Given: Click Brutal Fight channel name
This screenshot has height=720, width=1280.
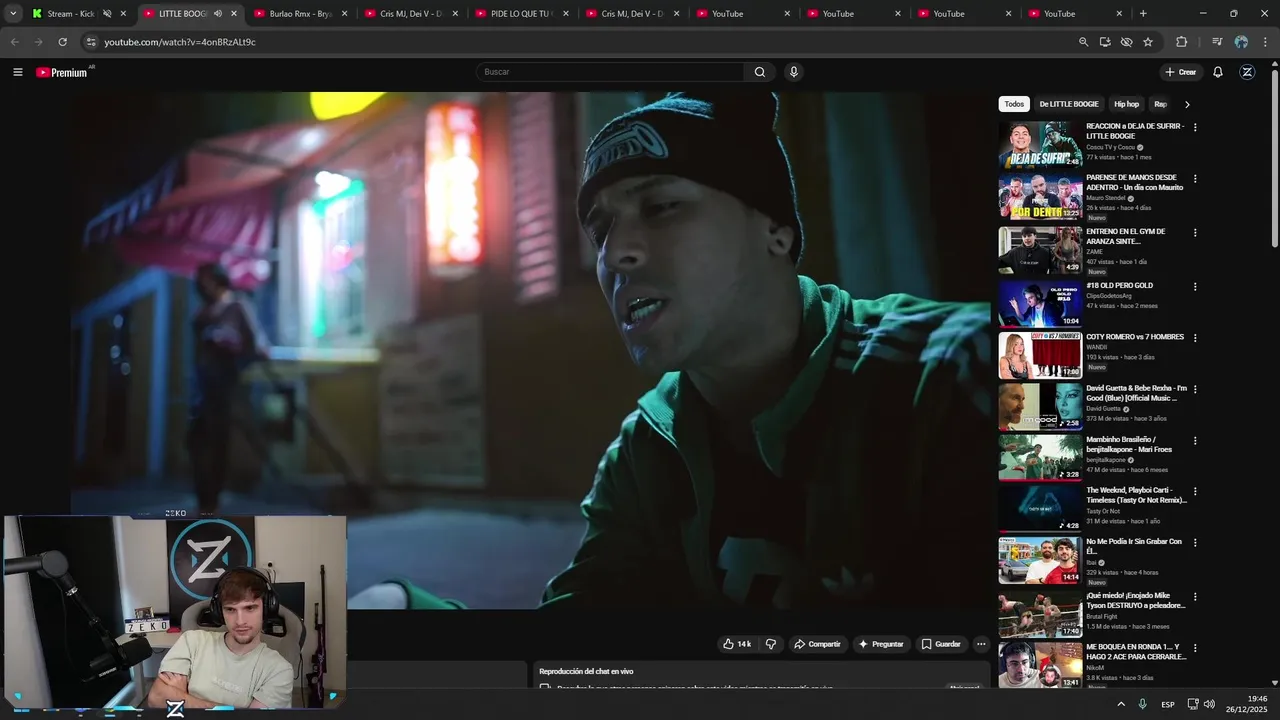Looking at the screenshot, I should 1103,616.
